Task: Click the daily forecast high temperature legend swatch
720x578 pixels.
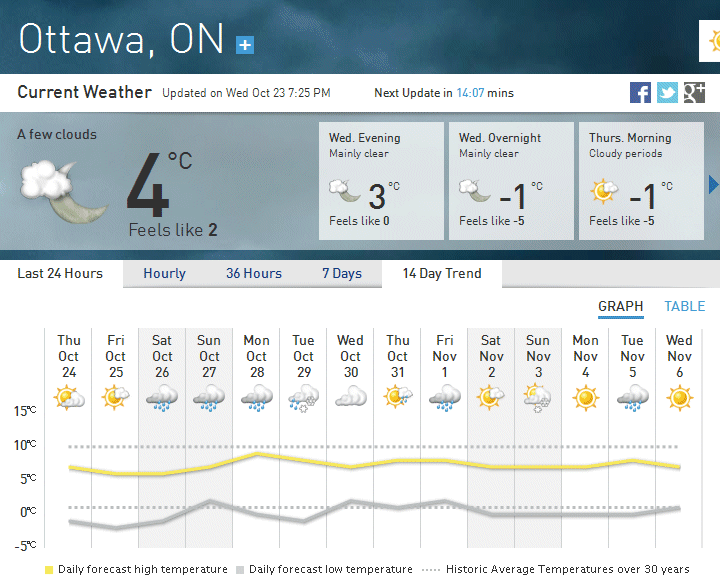Action: click(49, 570)
